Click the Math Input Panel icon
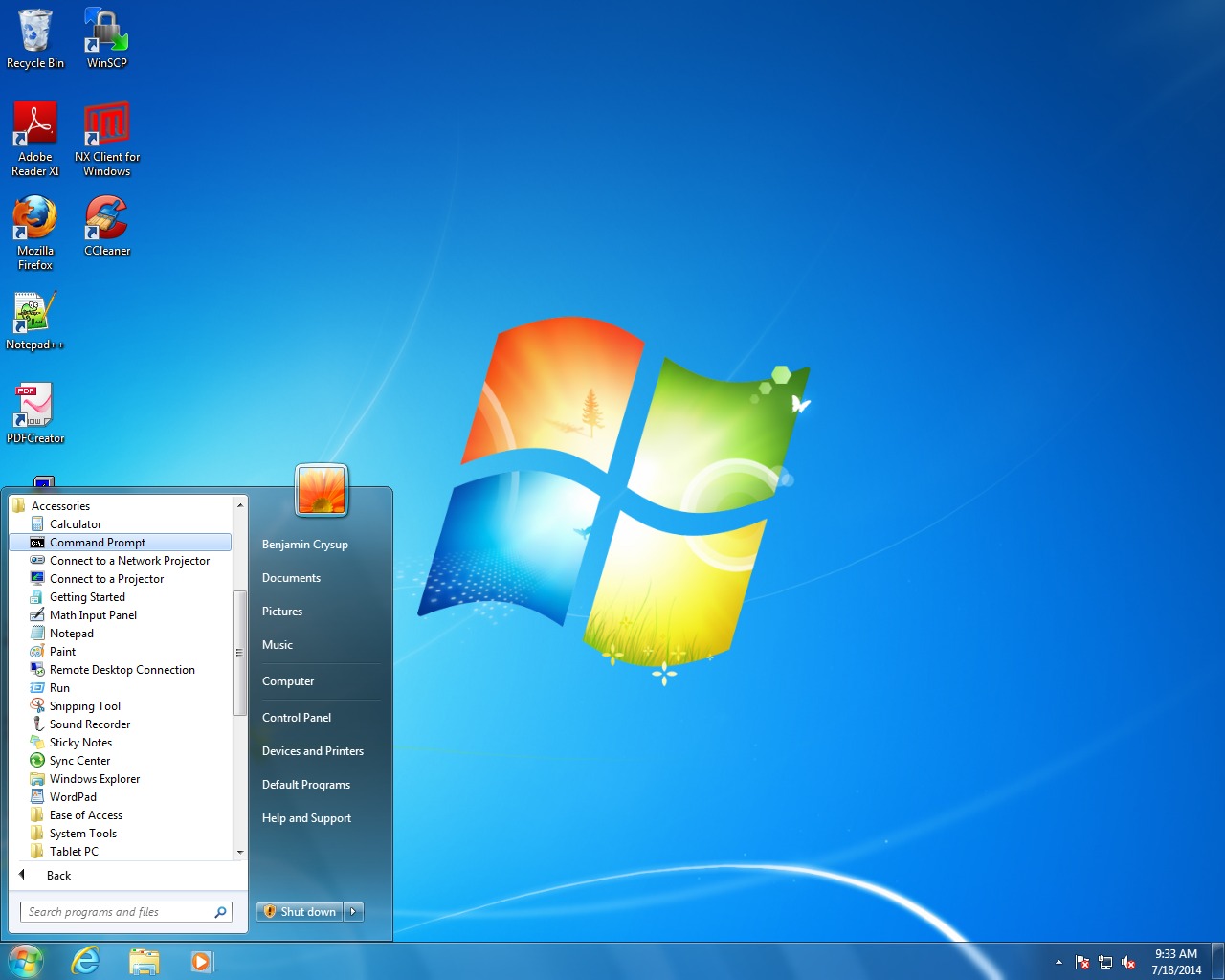 (x=37, y=615)
